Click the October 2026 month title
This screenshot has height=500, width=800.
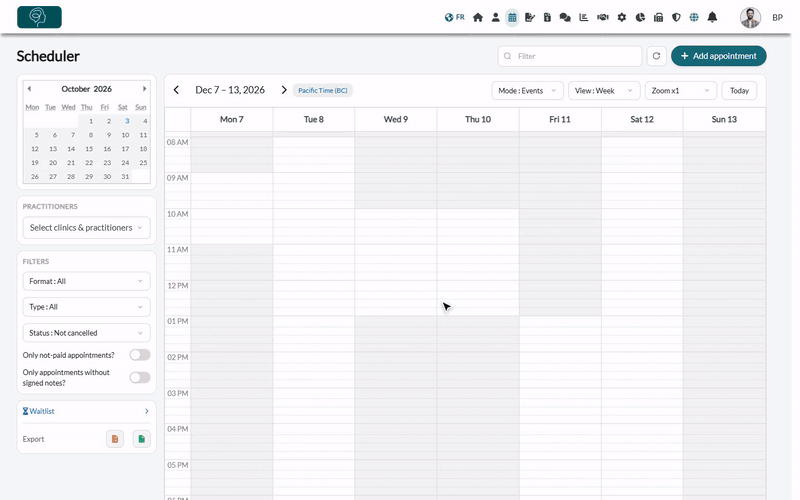[x=87, y=89]
